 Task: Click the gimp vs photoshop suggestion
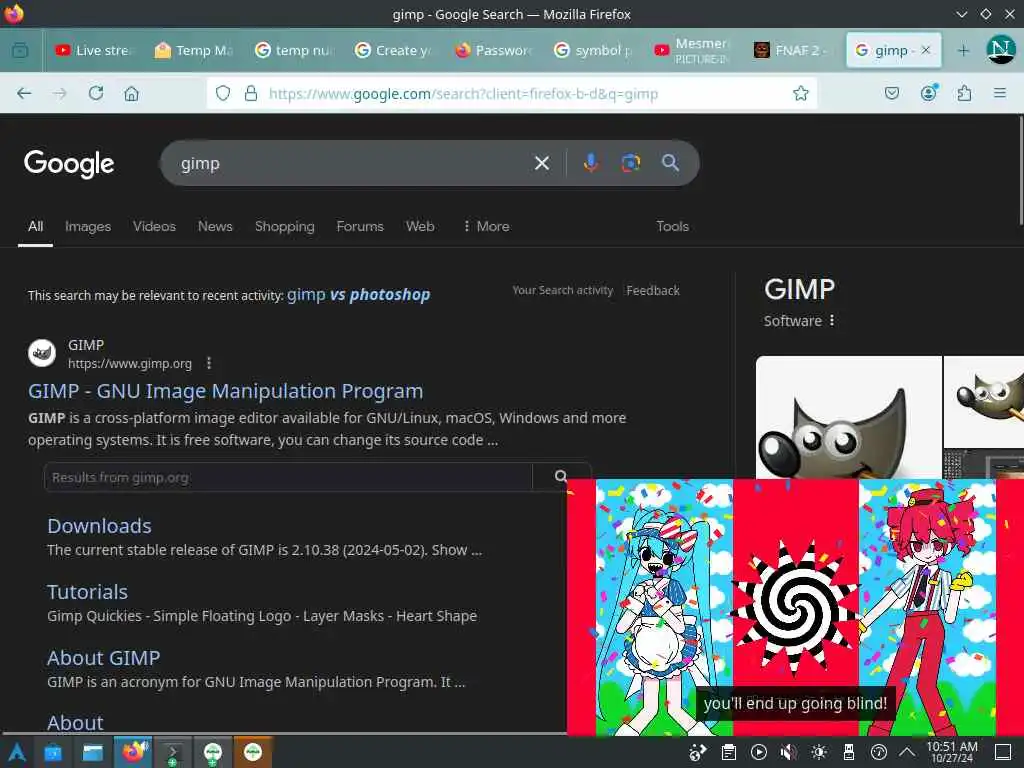pyautogui.click(x=359, y=295)
